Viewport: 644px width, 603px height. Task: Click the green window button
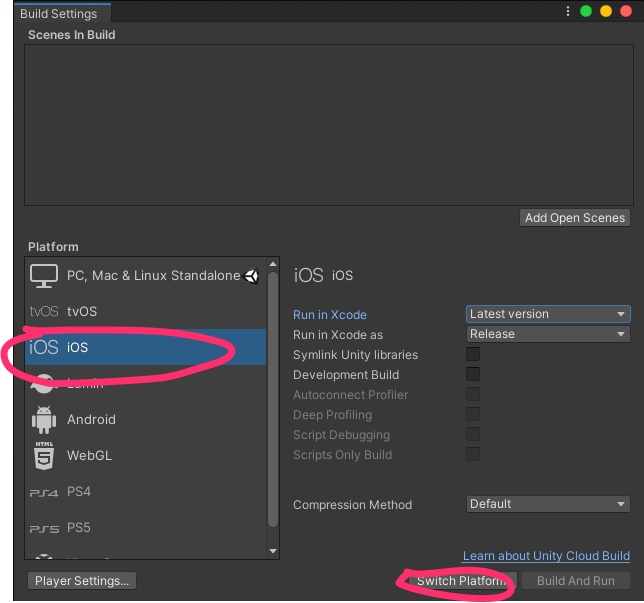click(x=586, y=11)
